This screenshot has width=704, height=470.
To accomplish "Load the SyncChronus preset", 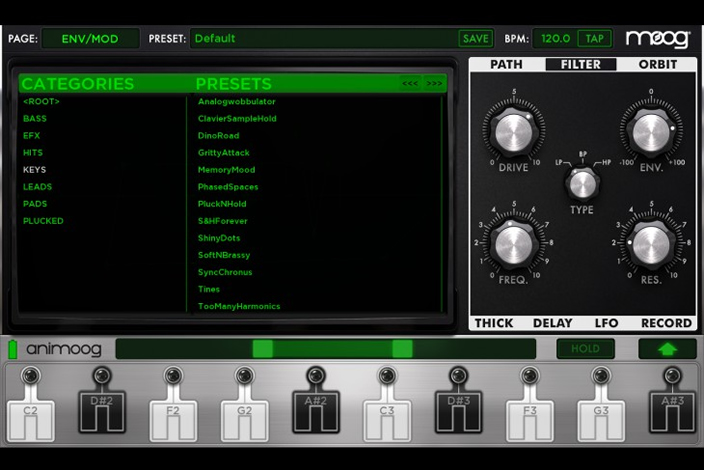I will [225, 272].
